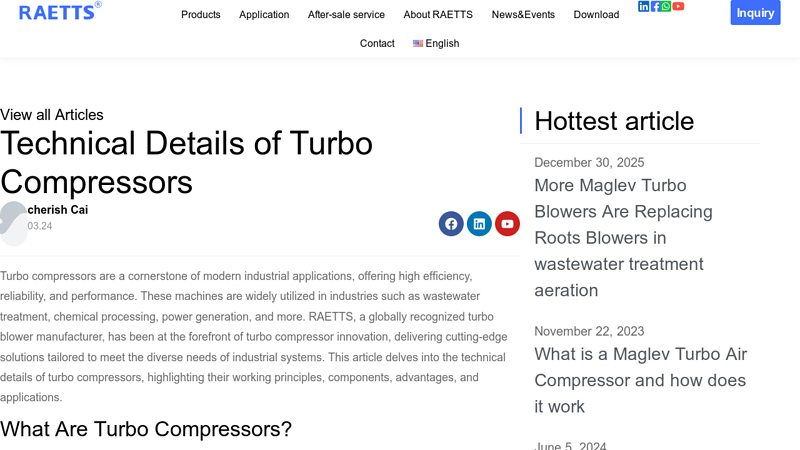Share article via round LinkedIn button

click(479, 223)
